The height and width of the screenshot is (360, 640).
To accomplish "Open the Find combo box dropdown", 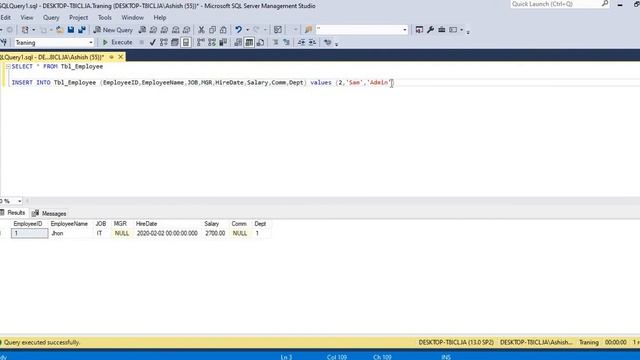I will point(404,30).
